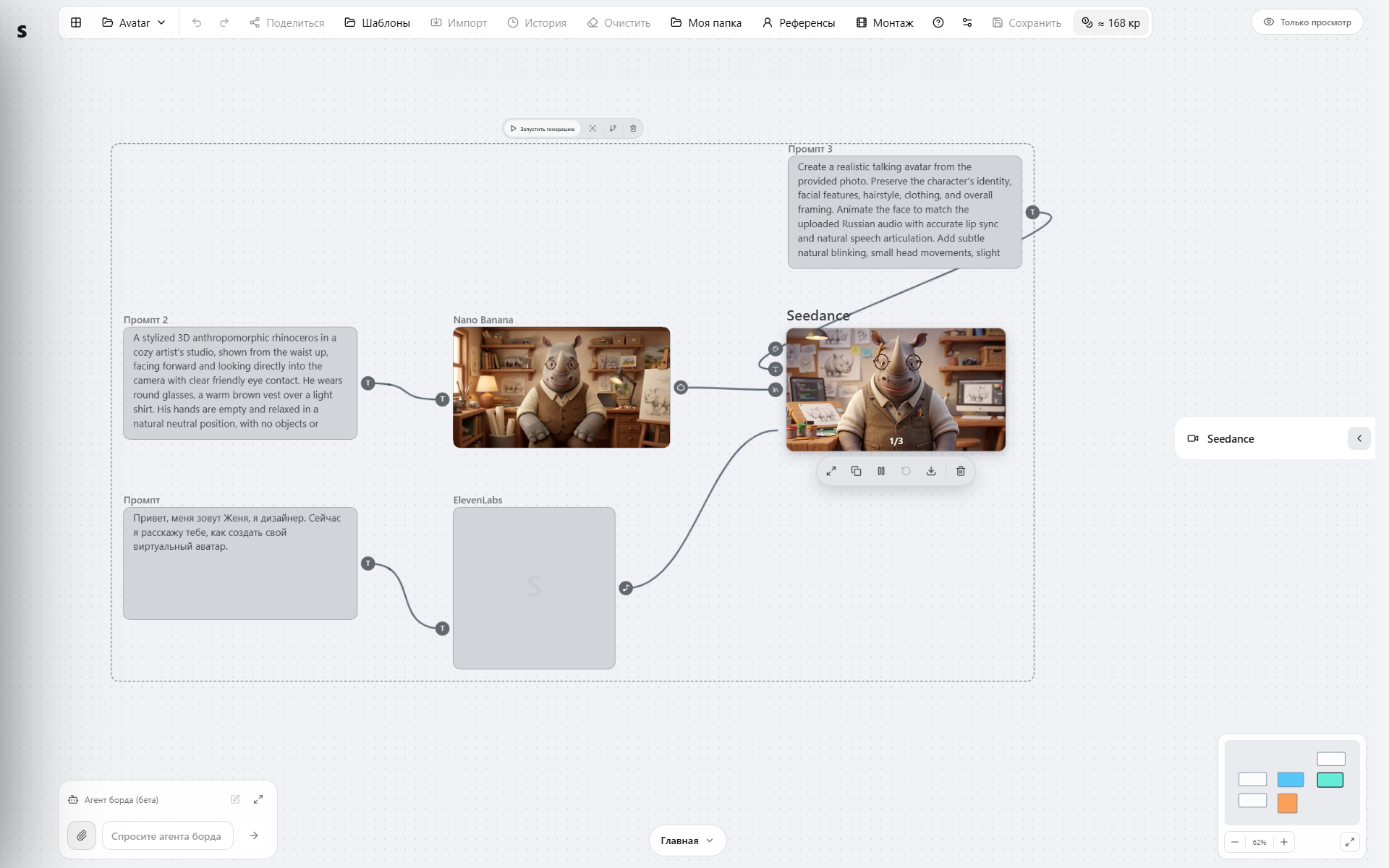1389x868 pixels.
Task: Click Seedance palette input connector
Action: [x=776, y=349]
